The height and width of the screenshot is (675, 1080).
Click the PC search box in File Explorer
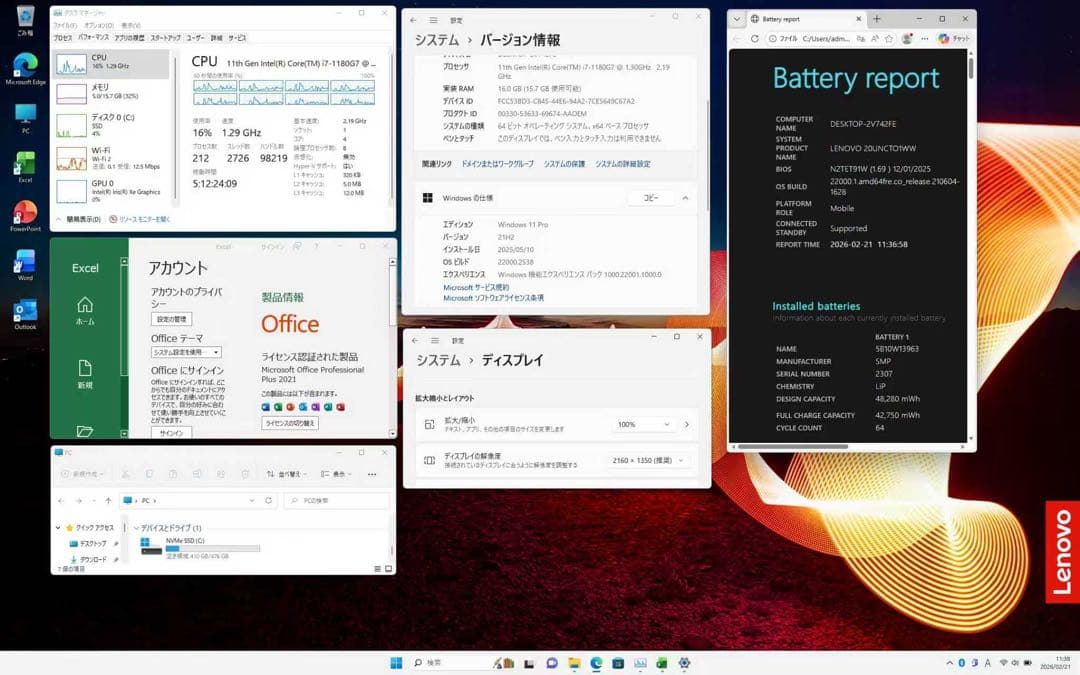click(x=336, y=501)
